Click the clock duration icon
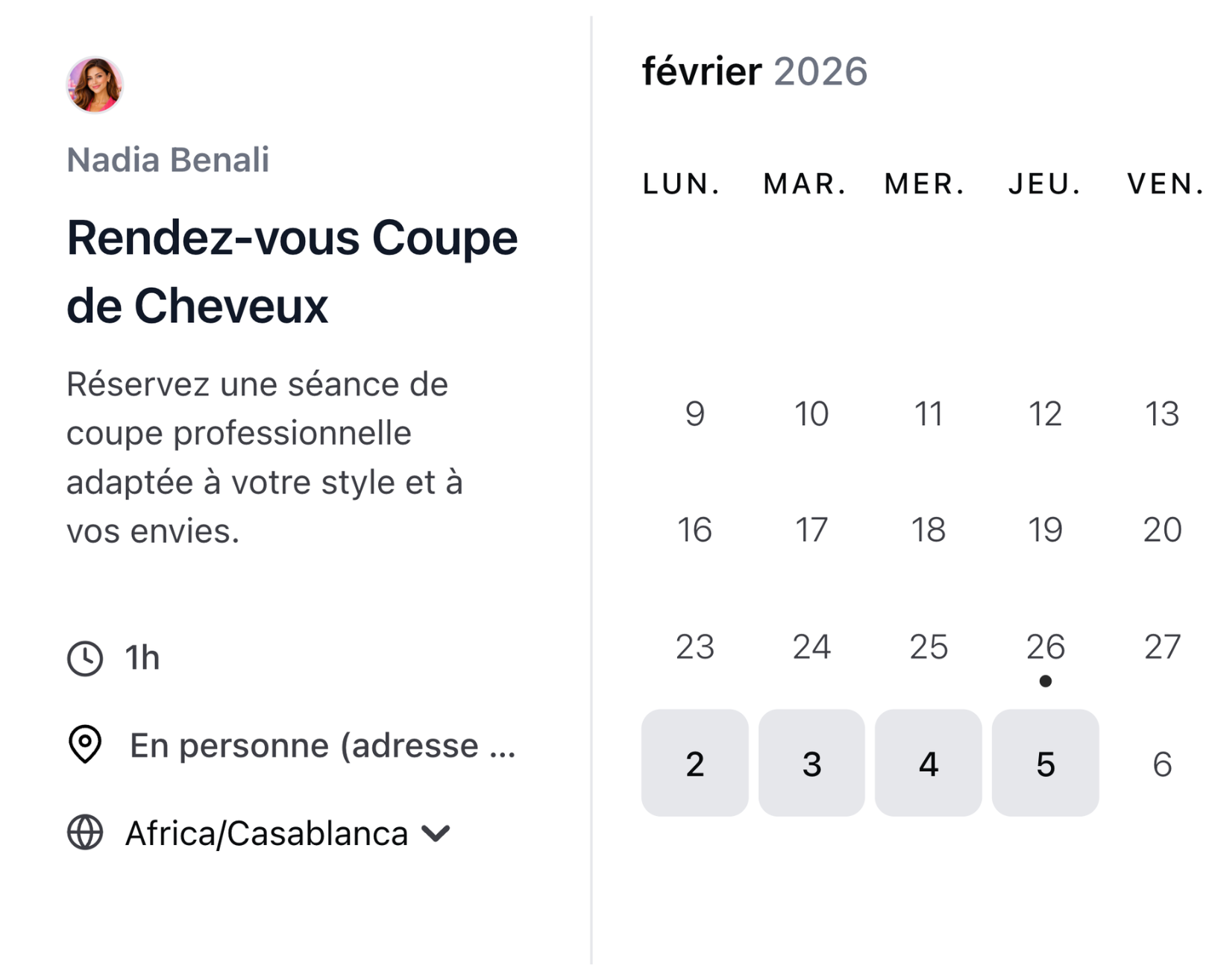The width and height of the screenshot is (1206, 980). [84, 657]
